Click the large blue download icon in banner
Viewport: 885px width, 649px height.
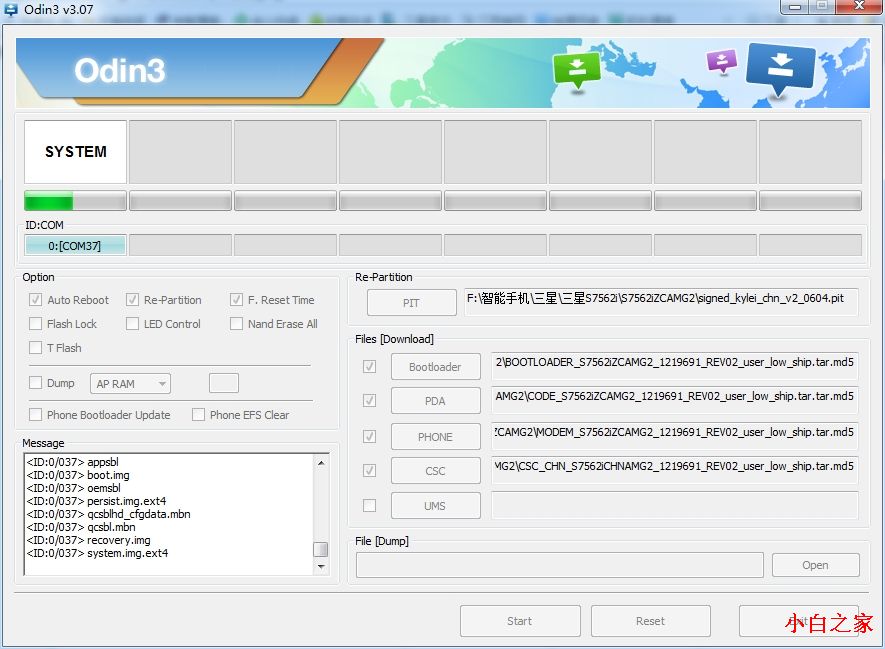click(781, 69)
